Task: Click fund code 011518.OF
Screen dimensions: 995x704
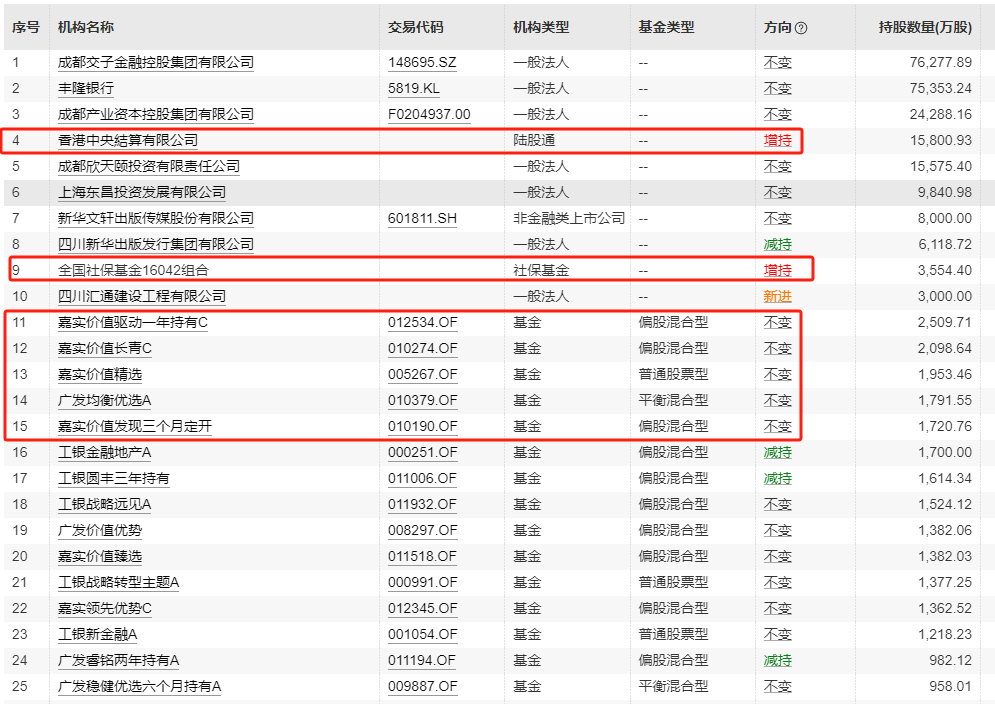Action: pos(423,557)
